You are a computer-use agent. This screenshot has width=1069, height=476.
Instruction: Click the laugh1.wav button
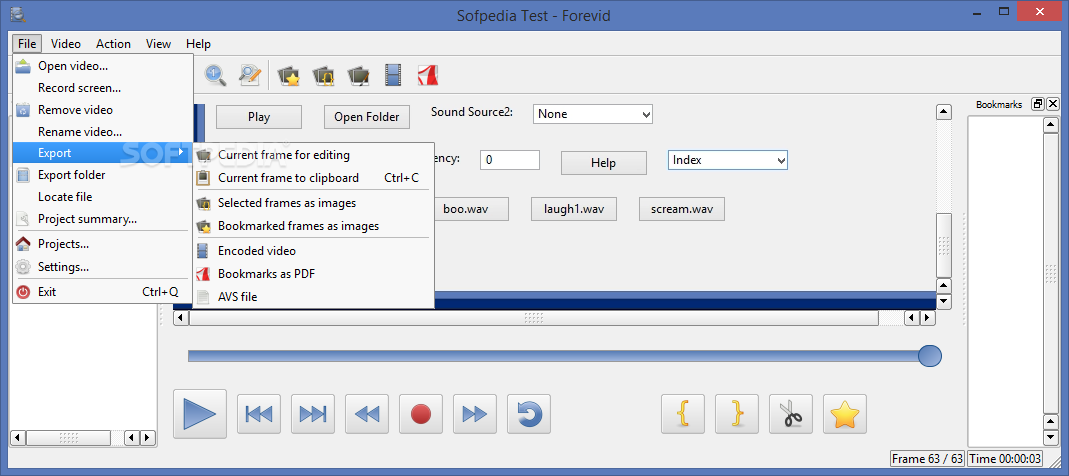573,209
